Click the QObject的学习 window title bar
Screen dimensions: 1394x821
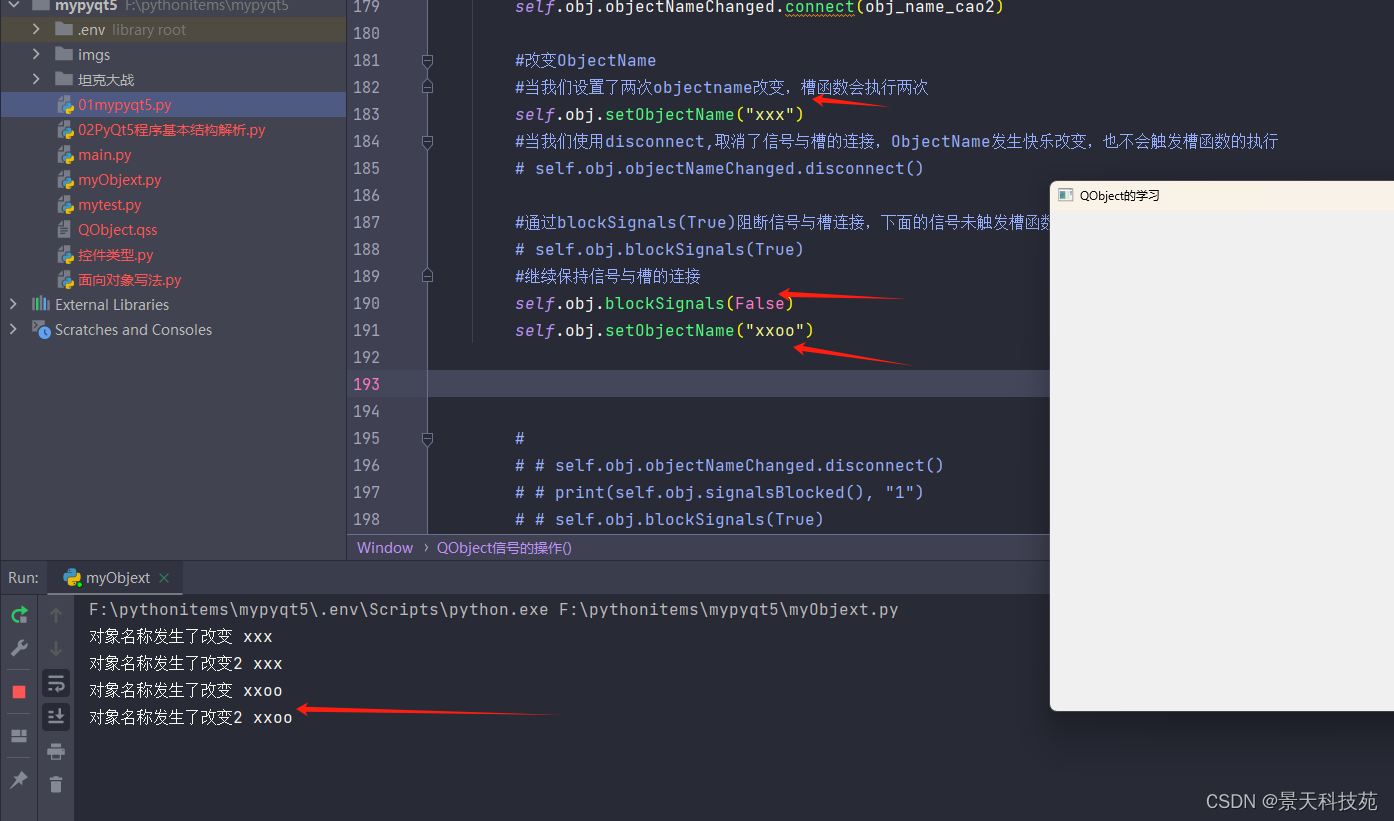tap(1222, 195)
